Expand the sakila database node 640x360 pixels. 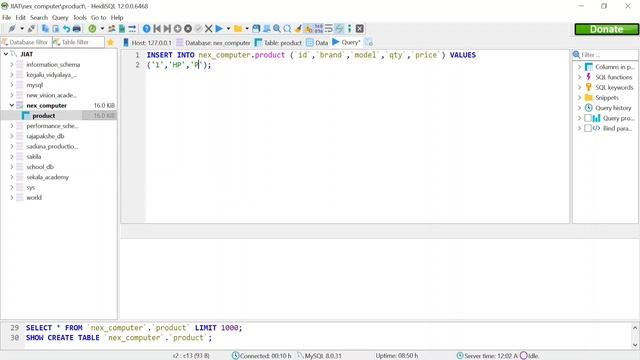(12, 156)
